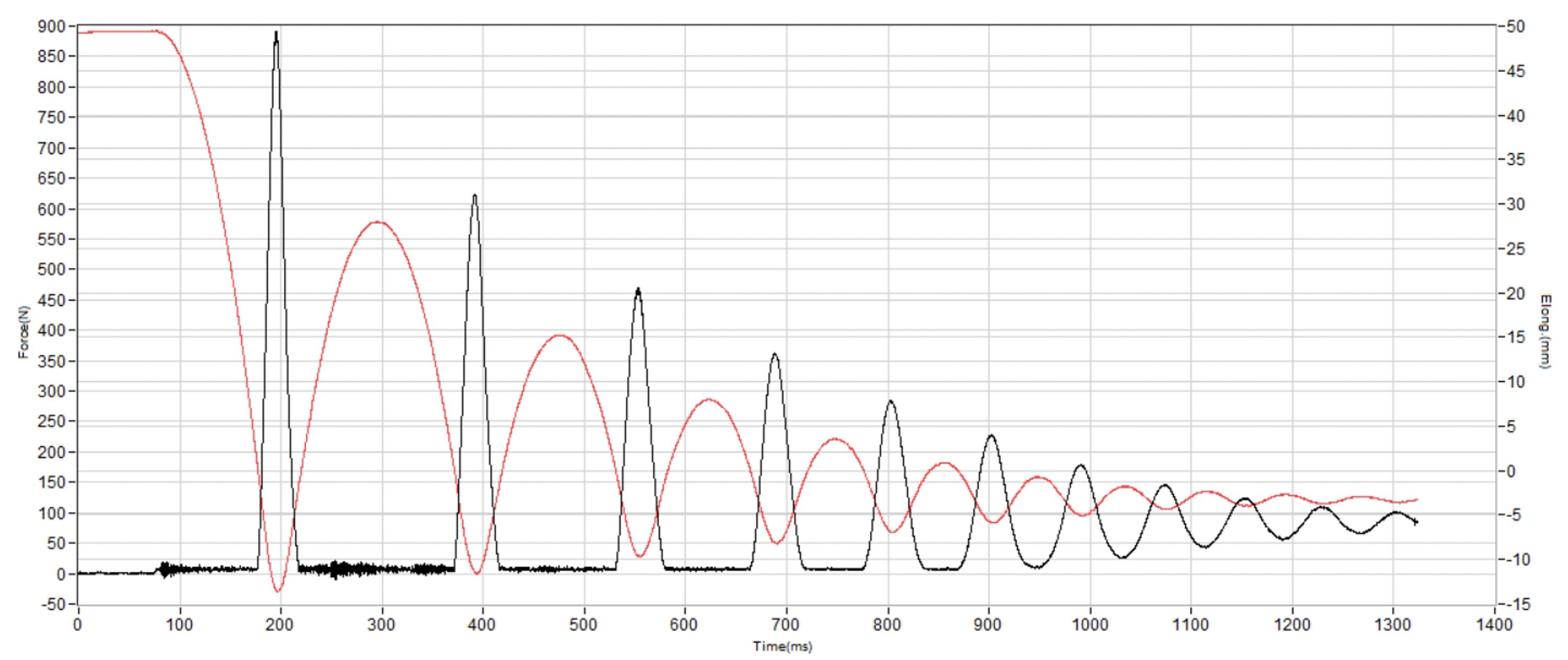Click the red curve crest near 475 ms
Screen dimensions: 1568x660
click(560, 335)
